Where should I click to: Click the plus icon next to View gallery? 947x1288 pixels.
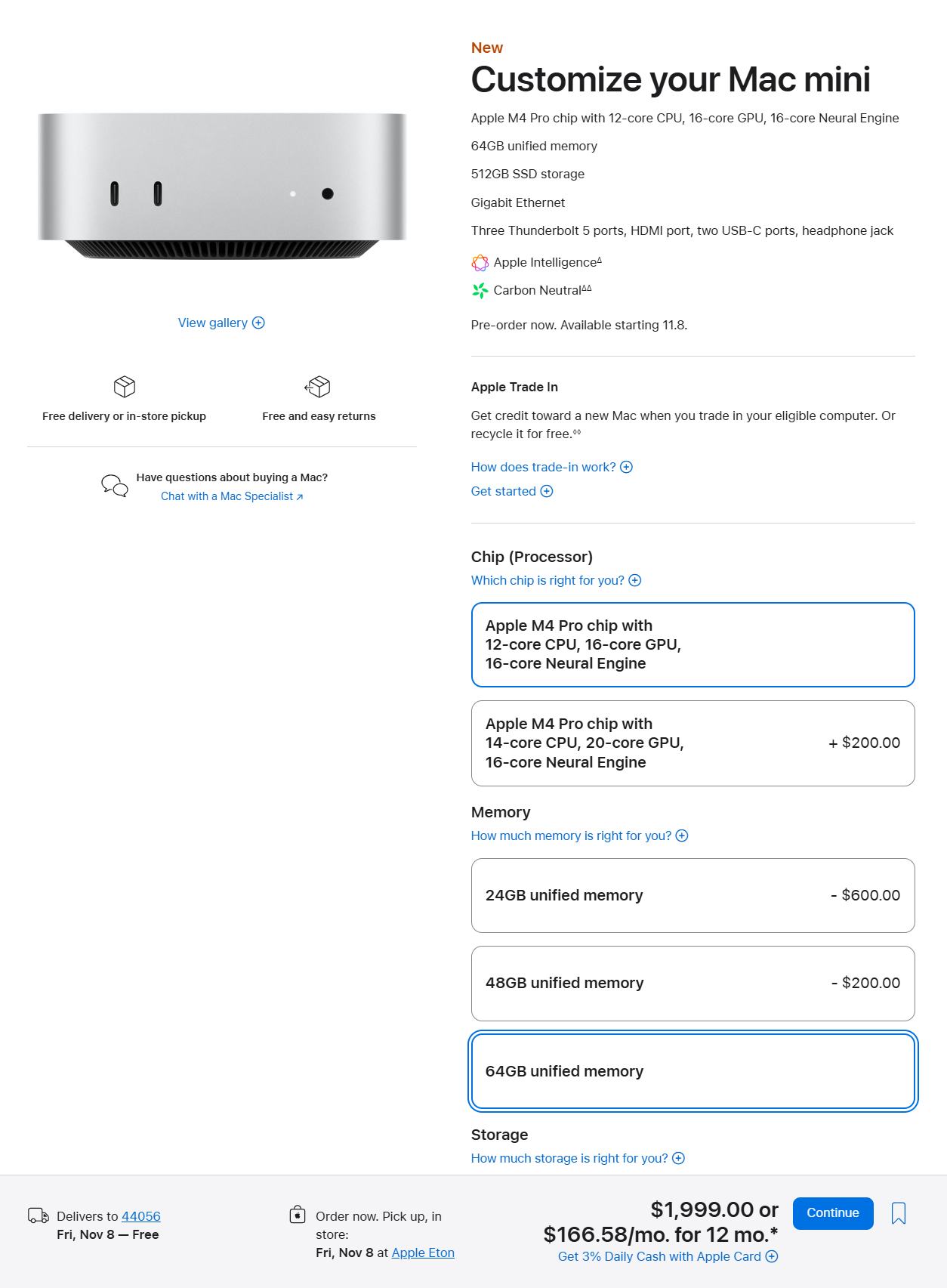258,323
